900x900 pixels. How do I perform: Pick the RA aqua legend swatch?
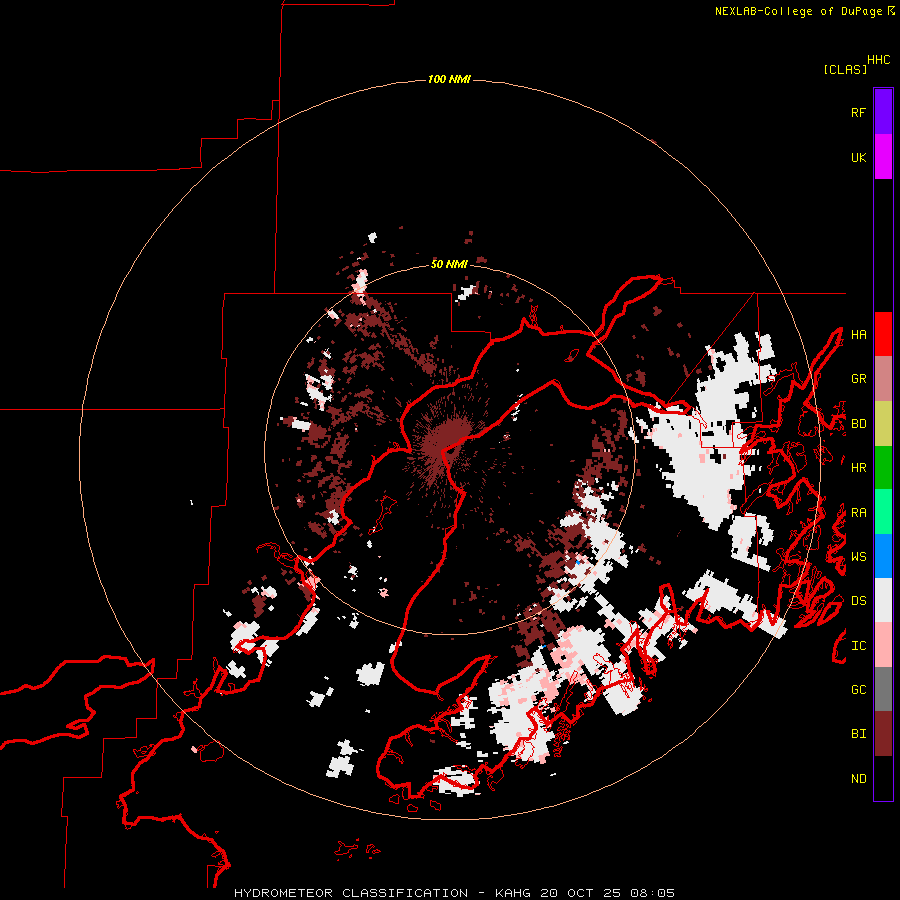[x=883, y=512]
